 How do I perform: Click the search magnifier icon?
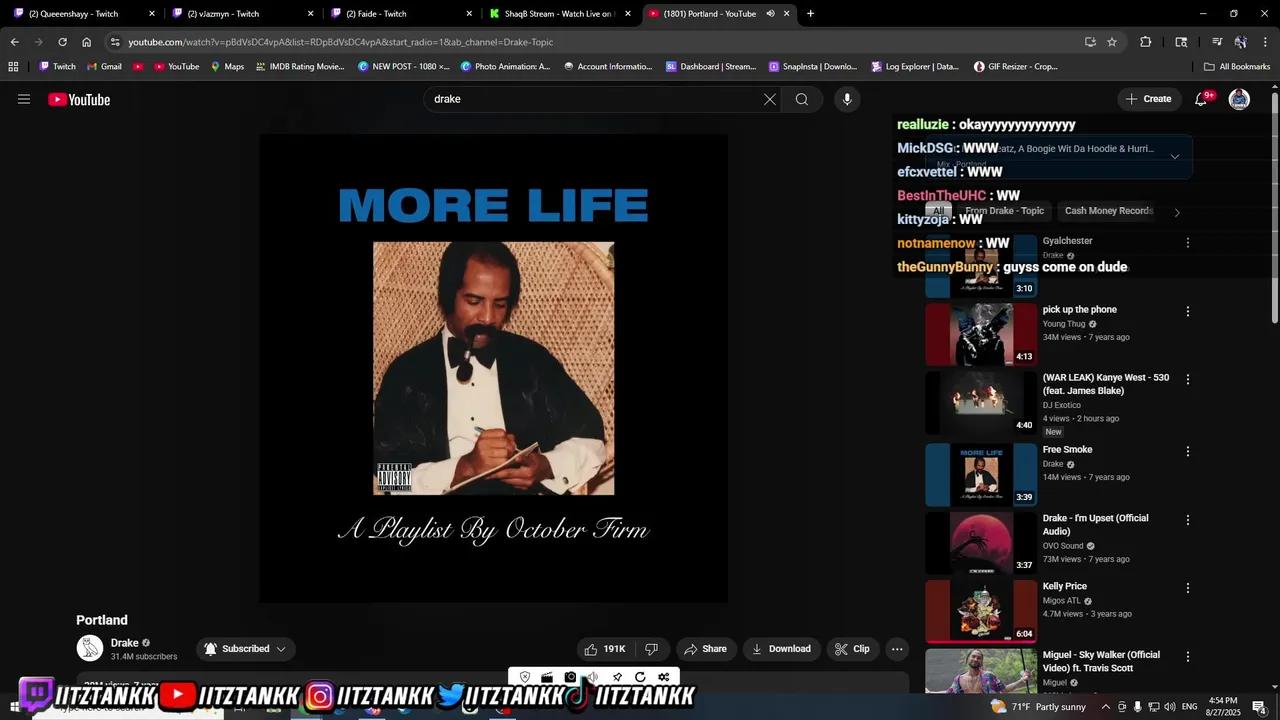click(x=802, y=99)
